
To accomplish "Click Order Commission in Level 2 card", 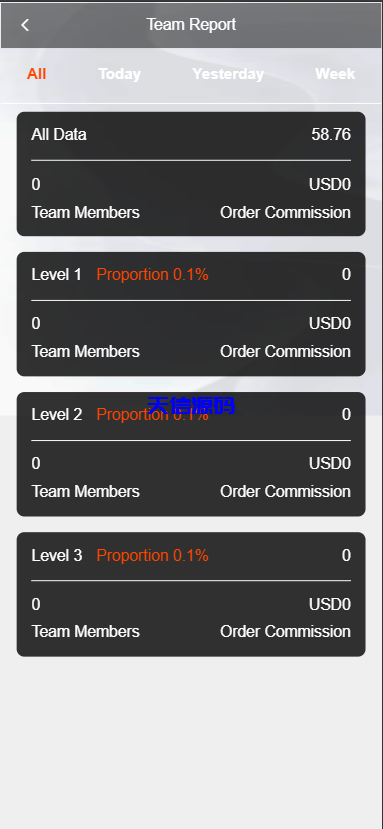I will [x=286, y=492].
